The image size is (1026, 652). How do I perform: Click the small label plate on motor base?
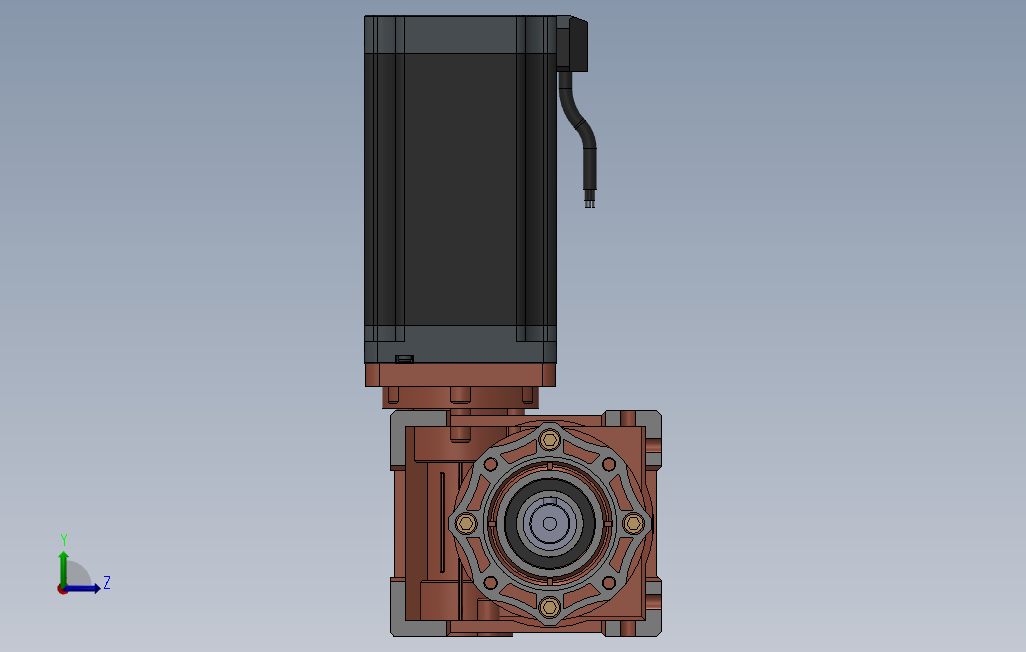[x=404, y=359]
